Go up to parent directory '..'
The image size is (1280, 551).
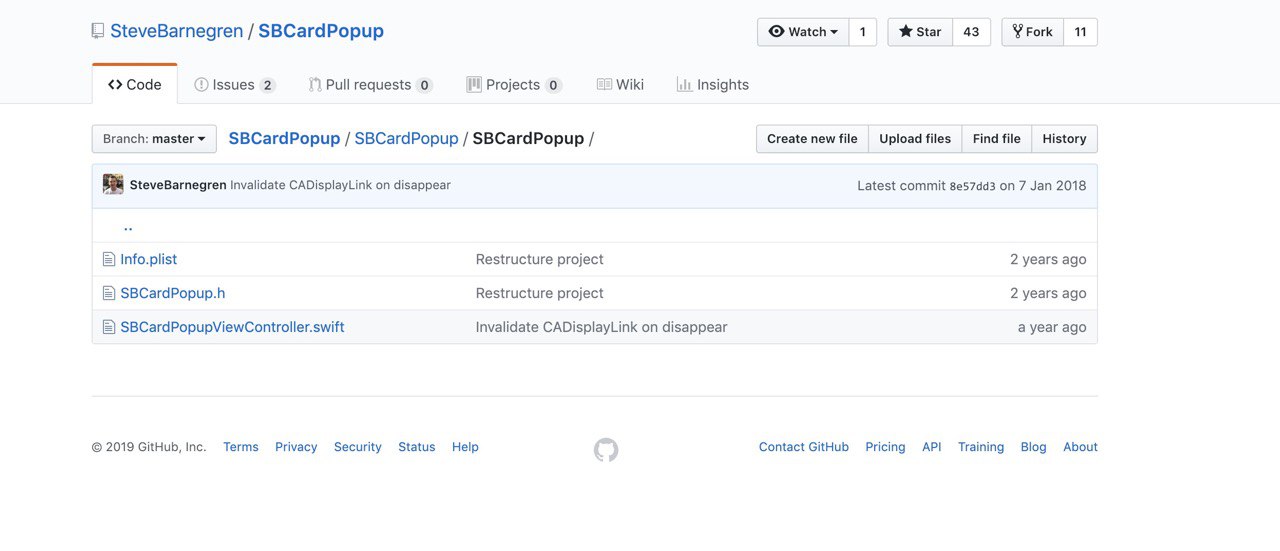128,226
